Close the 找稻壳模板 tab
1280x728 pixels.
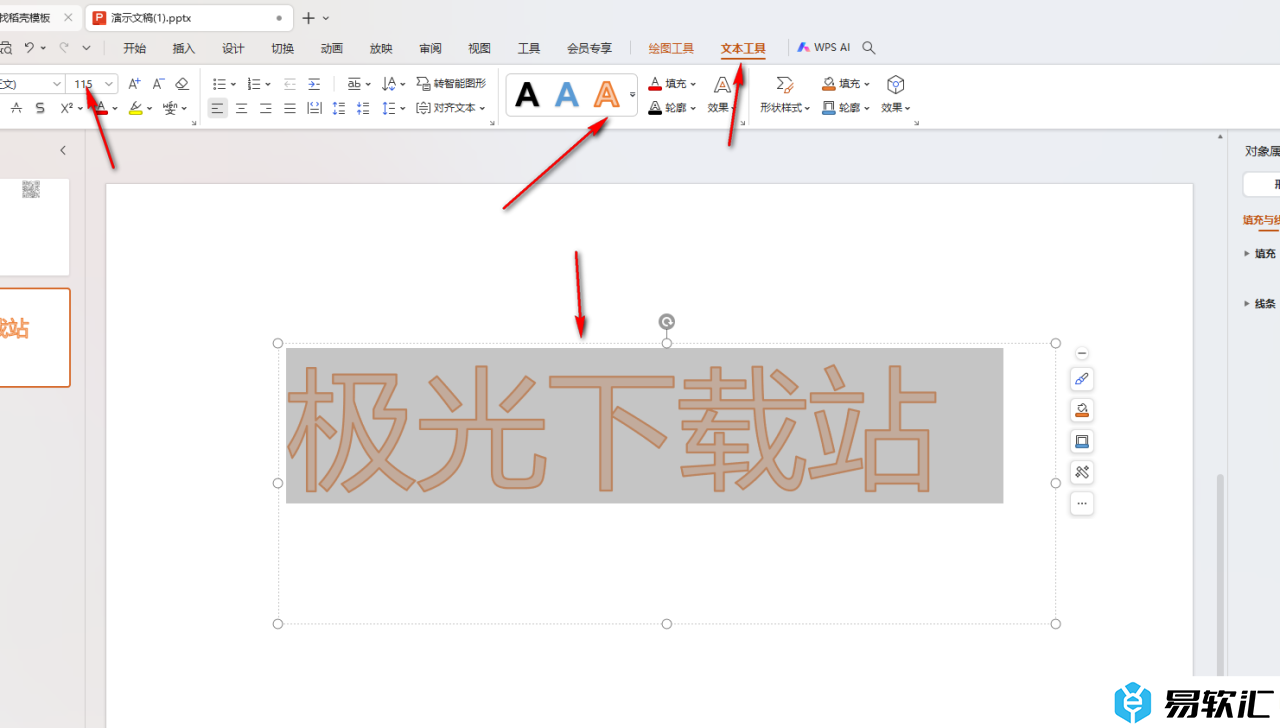click(68, 18)
